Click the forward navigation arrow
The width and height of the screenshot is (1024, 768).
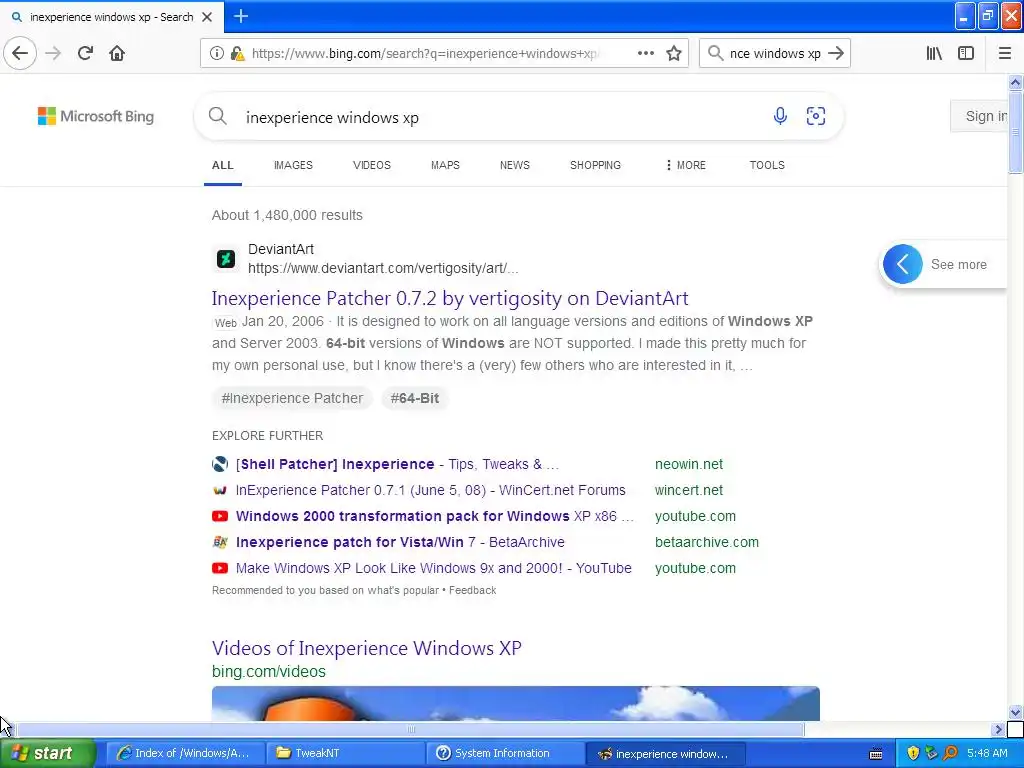(53, 53)
